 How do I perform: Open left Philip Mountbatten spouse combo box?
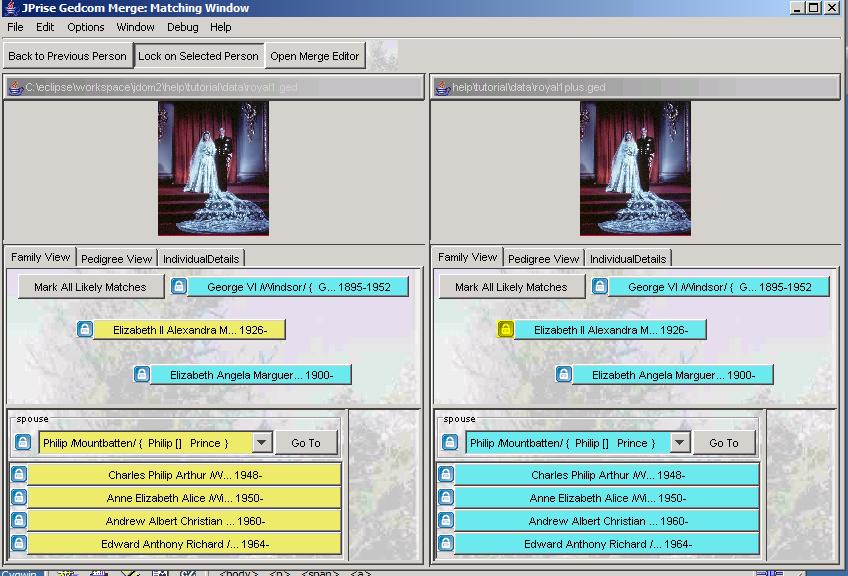pos(145,443)
